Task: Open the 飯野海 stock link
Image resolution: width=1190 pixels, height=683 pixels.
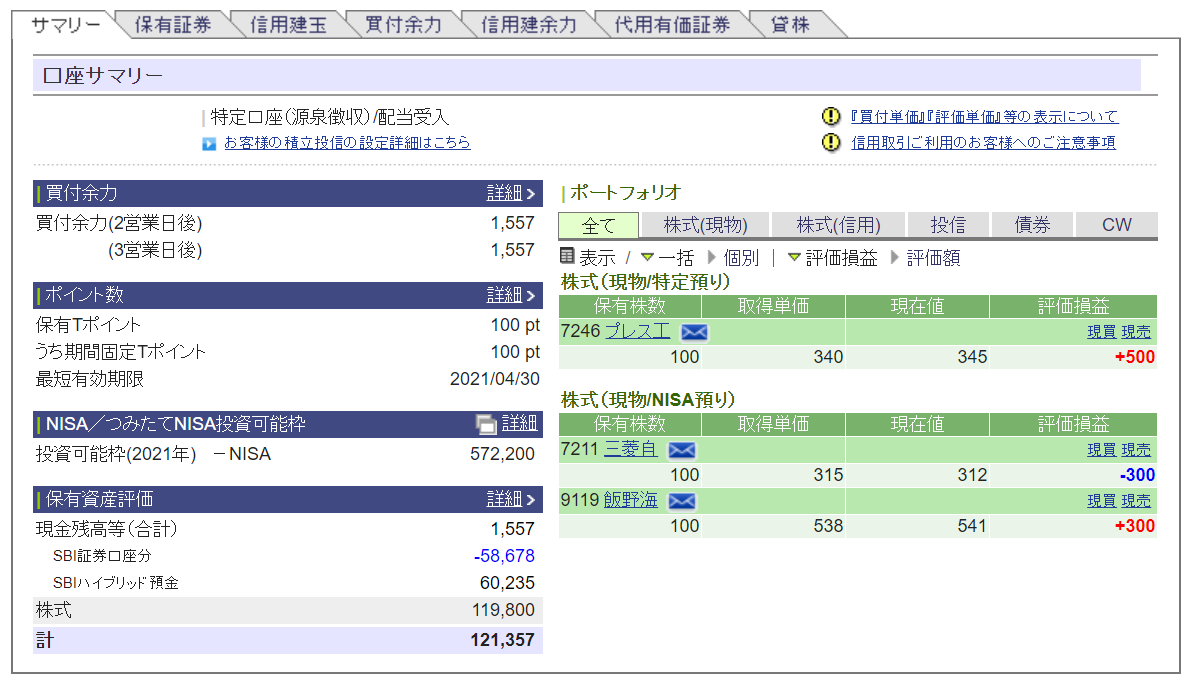Action: coord(631,500)
